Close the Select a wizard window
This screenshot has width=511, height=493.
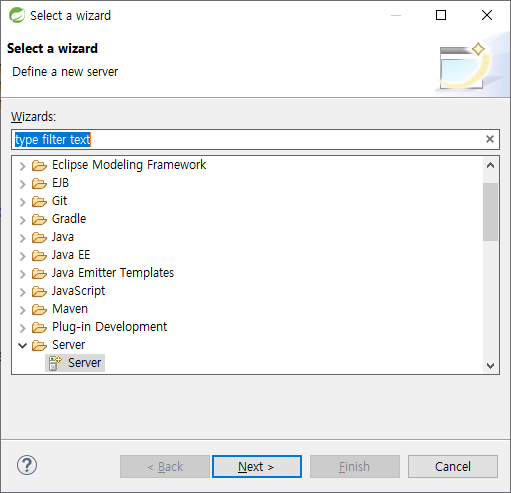487,15
